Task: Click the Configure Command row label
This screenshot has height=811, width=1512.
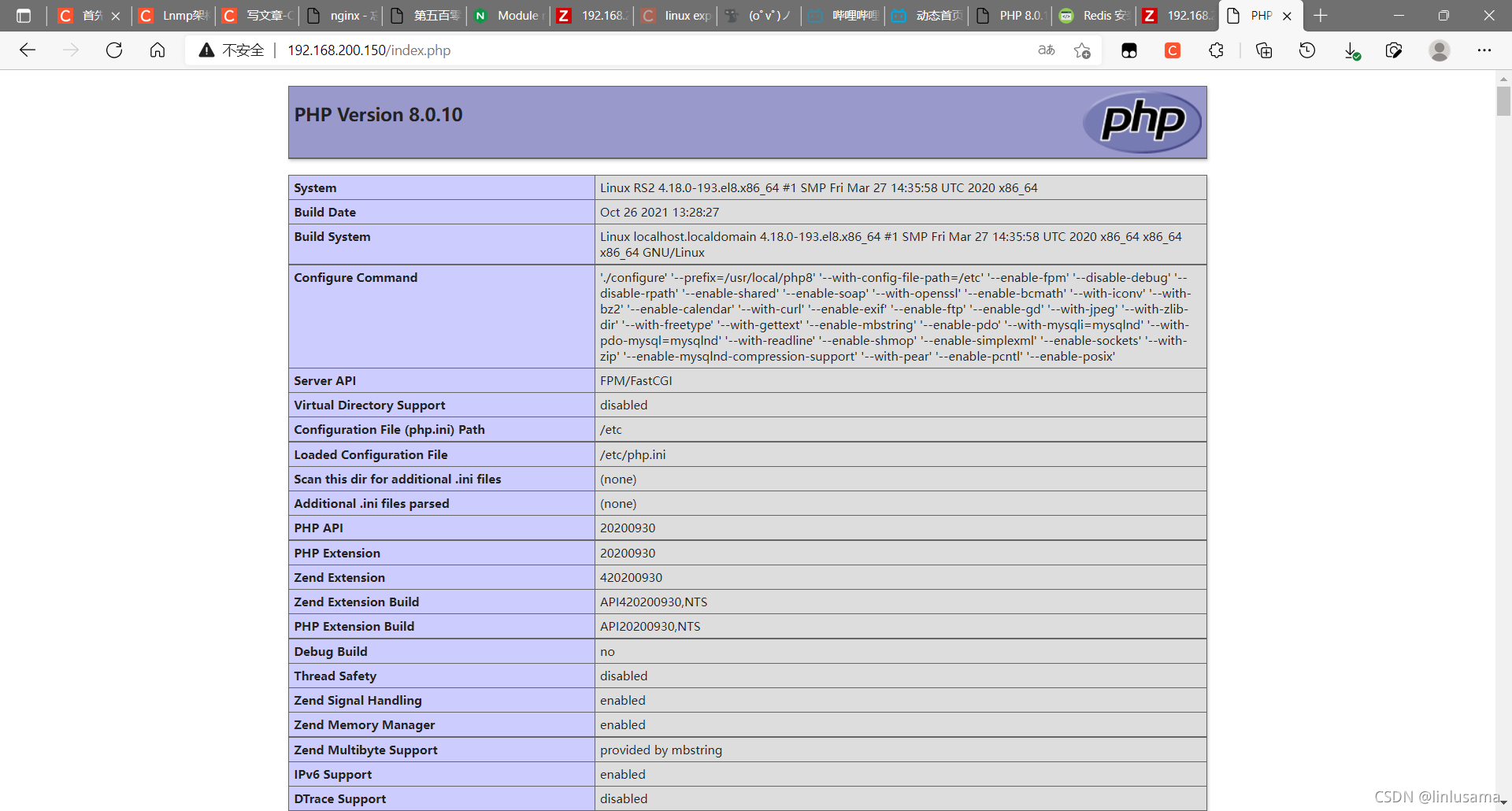Action: [355, 278]
